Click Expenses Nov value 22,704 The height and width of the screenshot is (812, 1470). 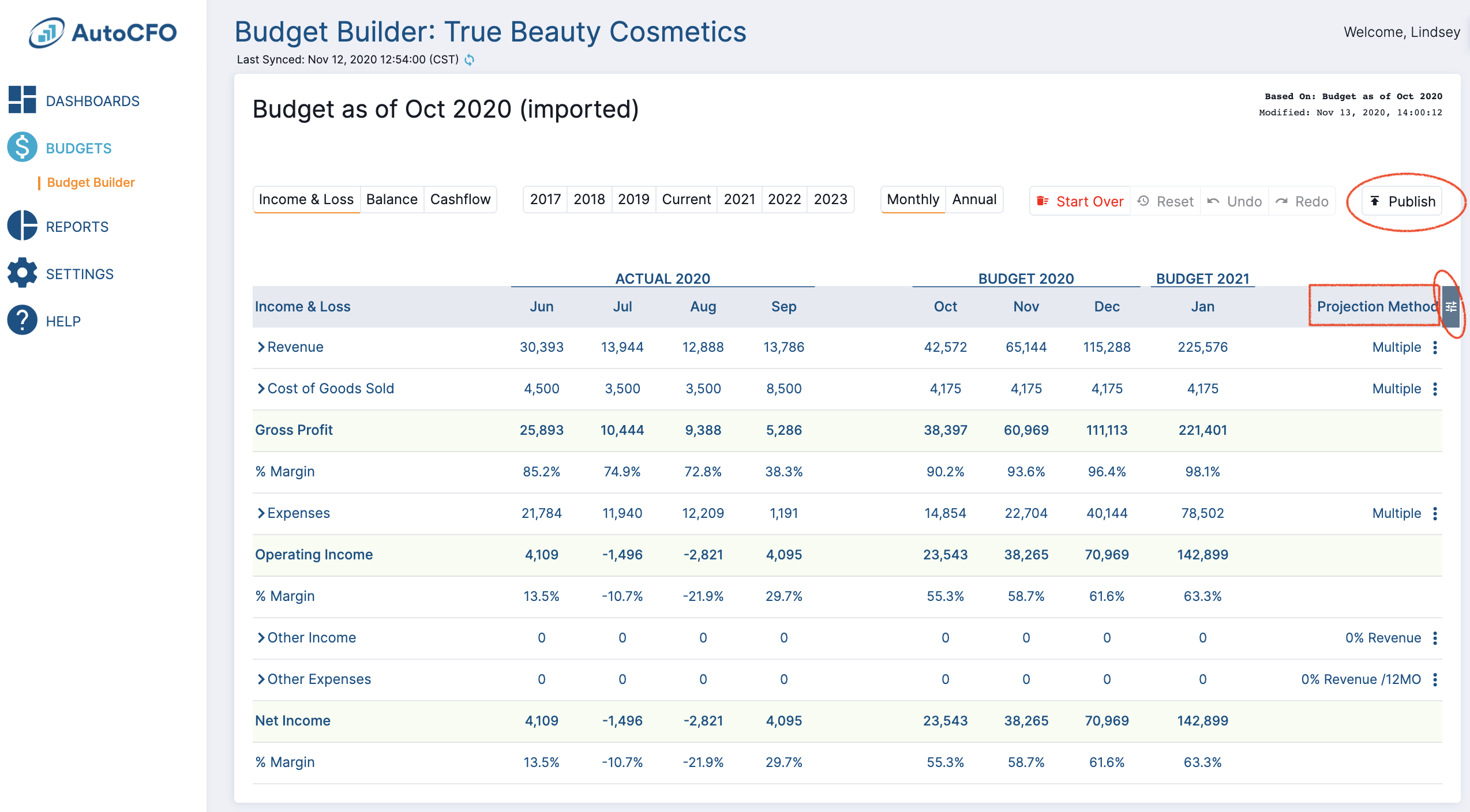pos(1026,513)
